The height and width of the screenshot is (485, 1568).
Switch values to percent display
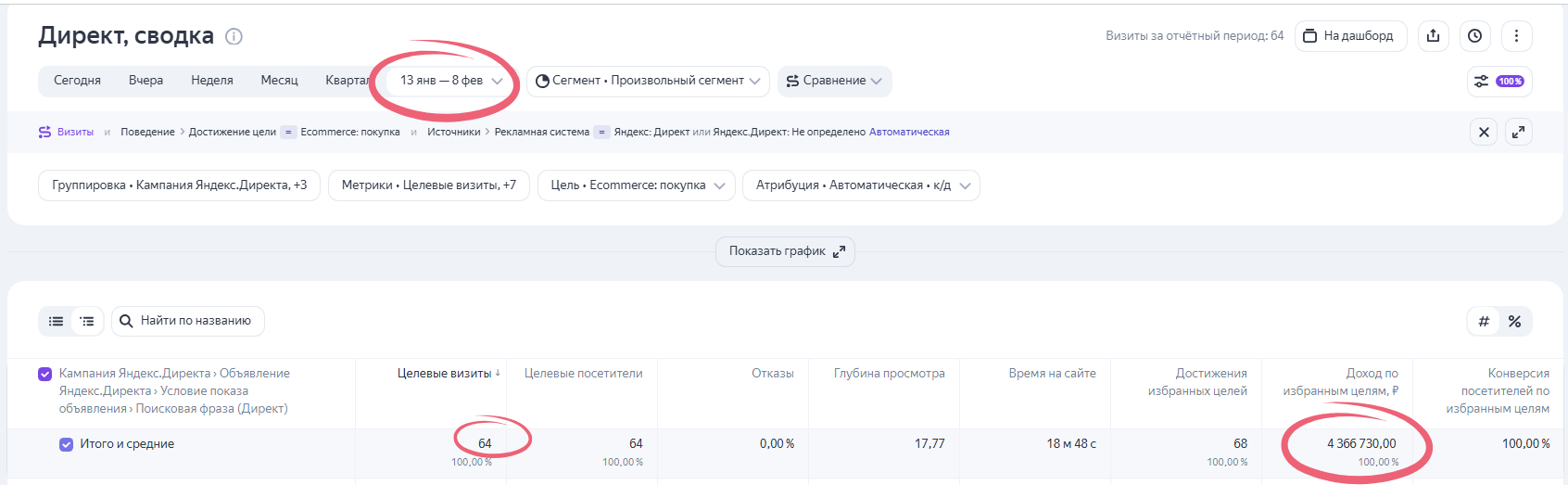(x=1514, y=321)
